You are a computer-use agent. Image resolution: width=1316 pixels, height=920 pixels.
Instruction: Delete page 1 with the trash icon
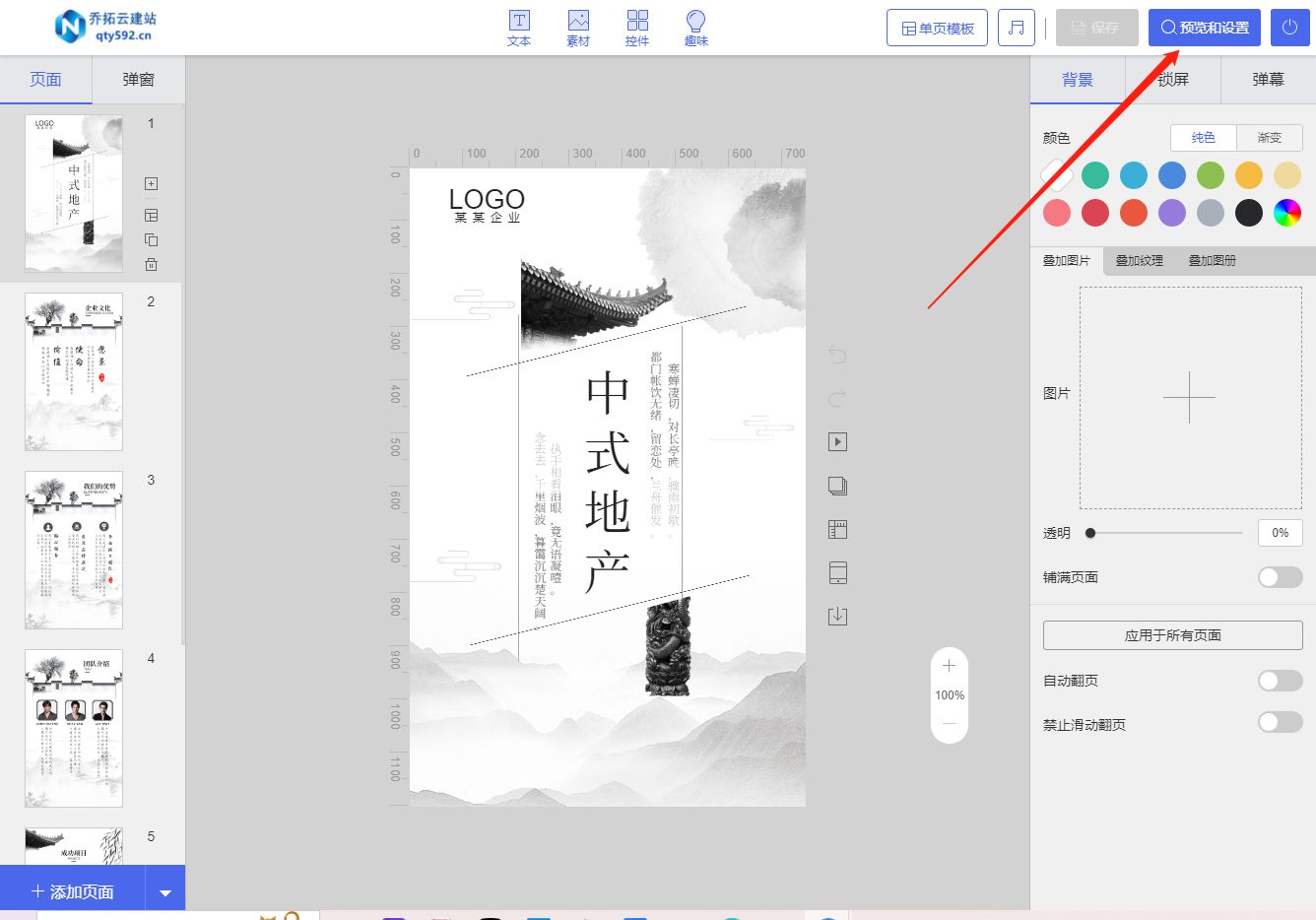pos(151,264)
